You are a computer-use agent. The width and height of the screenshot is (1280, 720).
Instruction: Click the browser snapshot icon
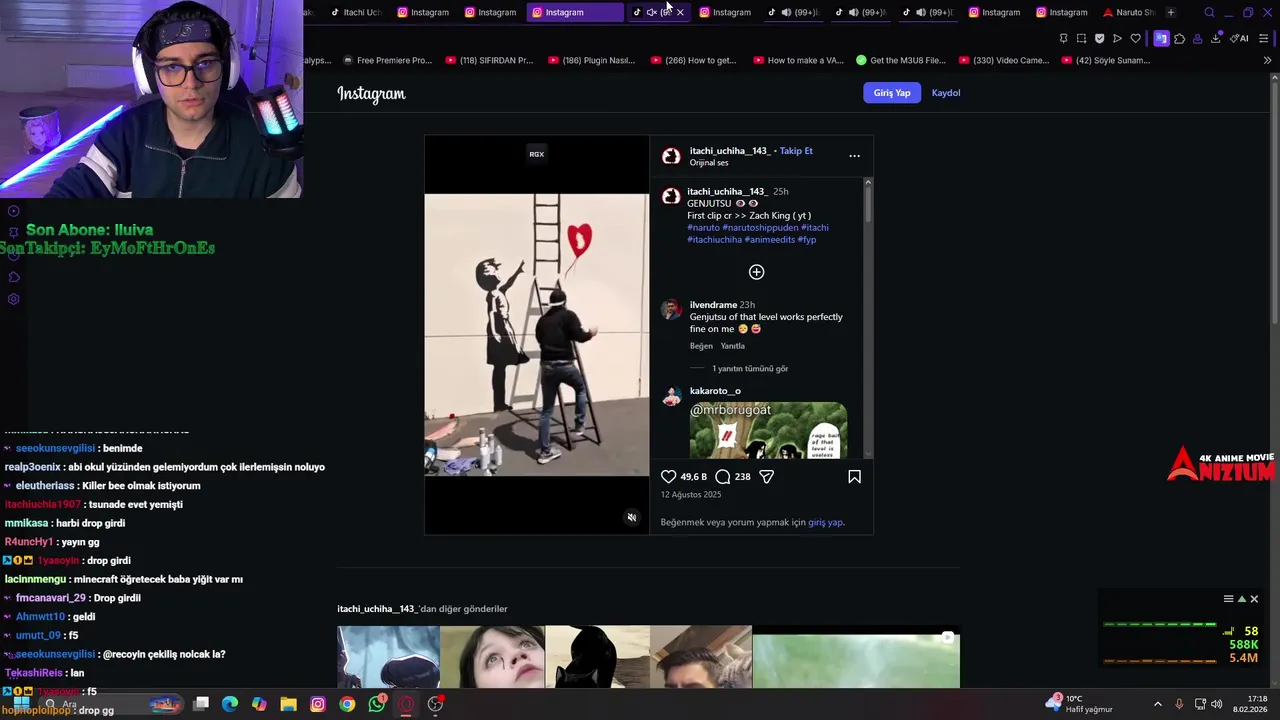coord(1081,39)
